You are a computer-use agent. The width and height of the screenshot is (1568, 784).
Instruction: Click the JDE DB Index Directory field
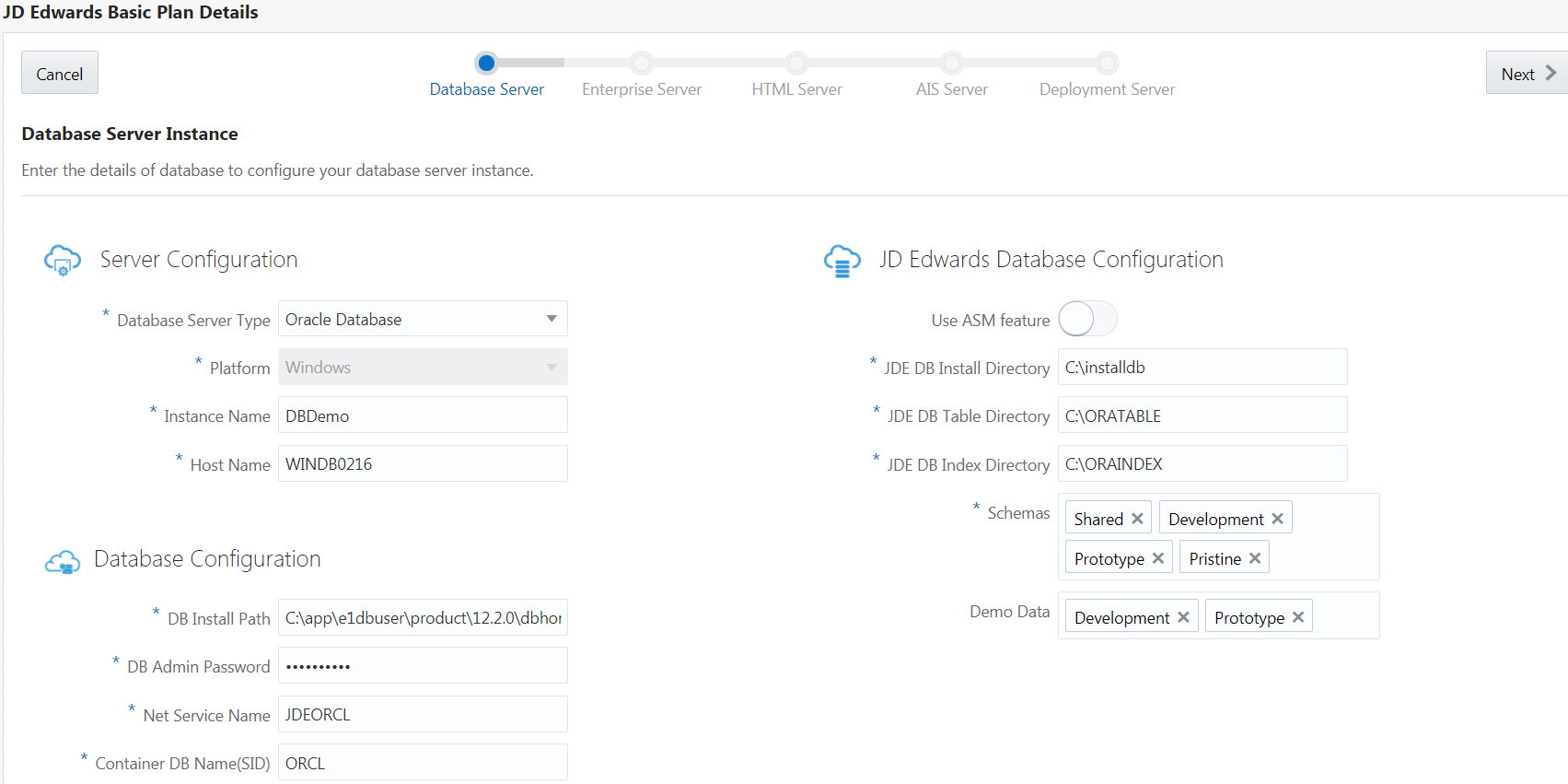(x=1202, y=463)
